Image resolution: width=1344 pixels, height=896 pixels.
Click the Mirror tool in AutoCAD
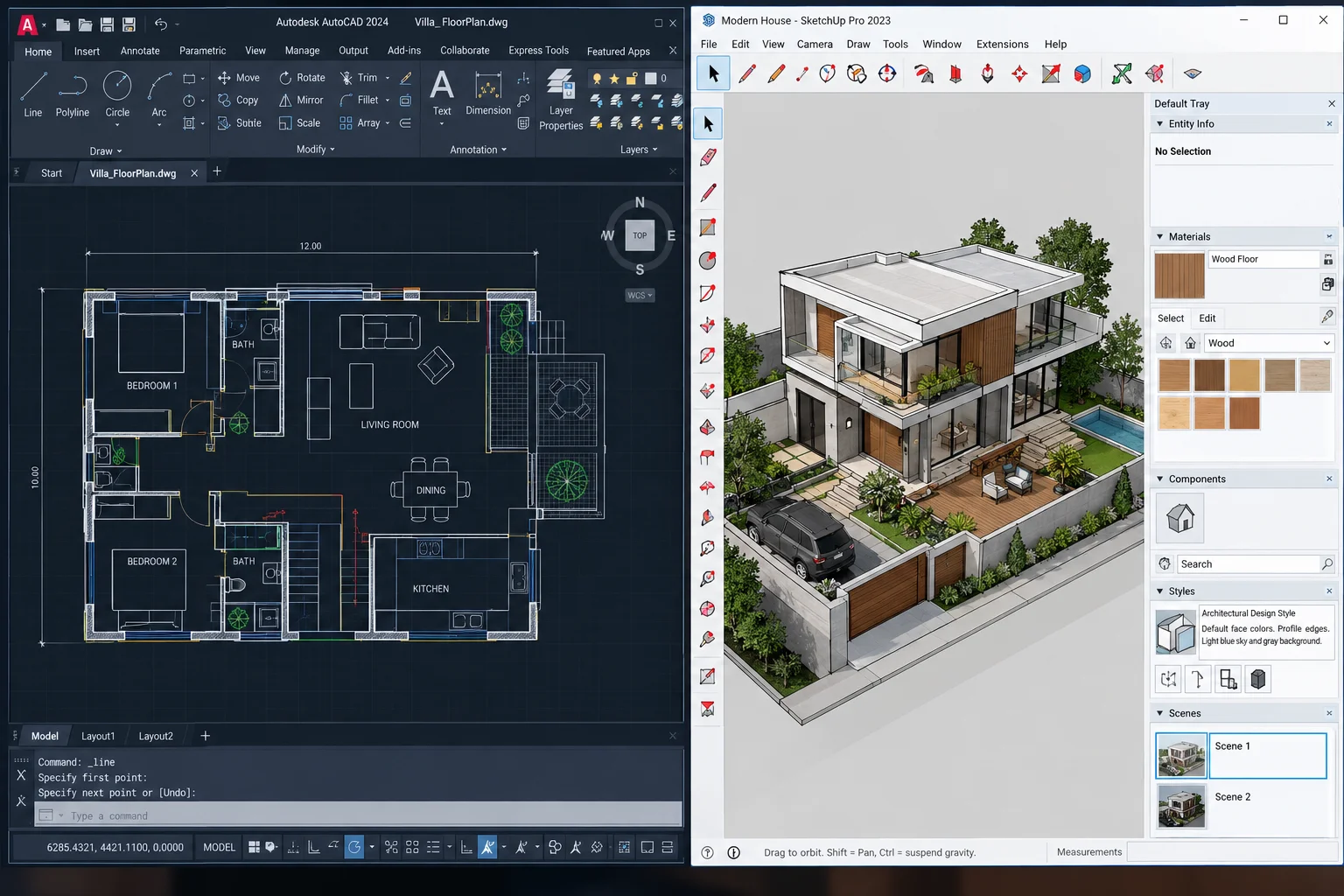click(301, 101)
